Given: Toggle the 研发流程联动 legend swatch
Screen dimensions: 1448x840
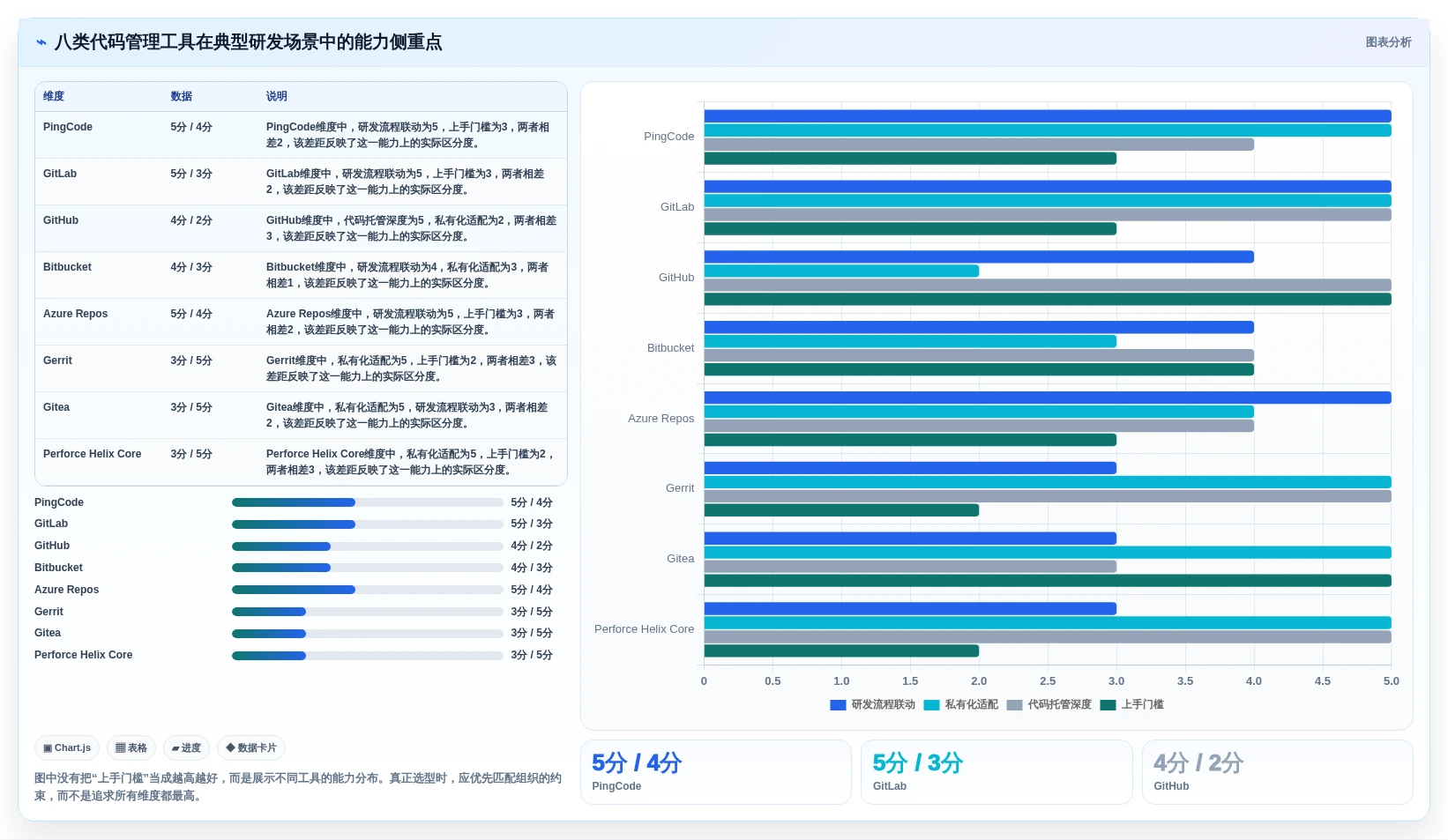Looking at the screenshot, I should (x=838, y=705).
